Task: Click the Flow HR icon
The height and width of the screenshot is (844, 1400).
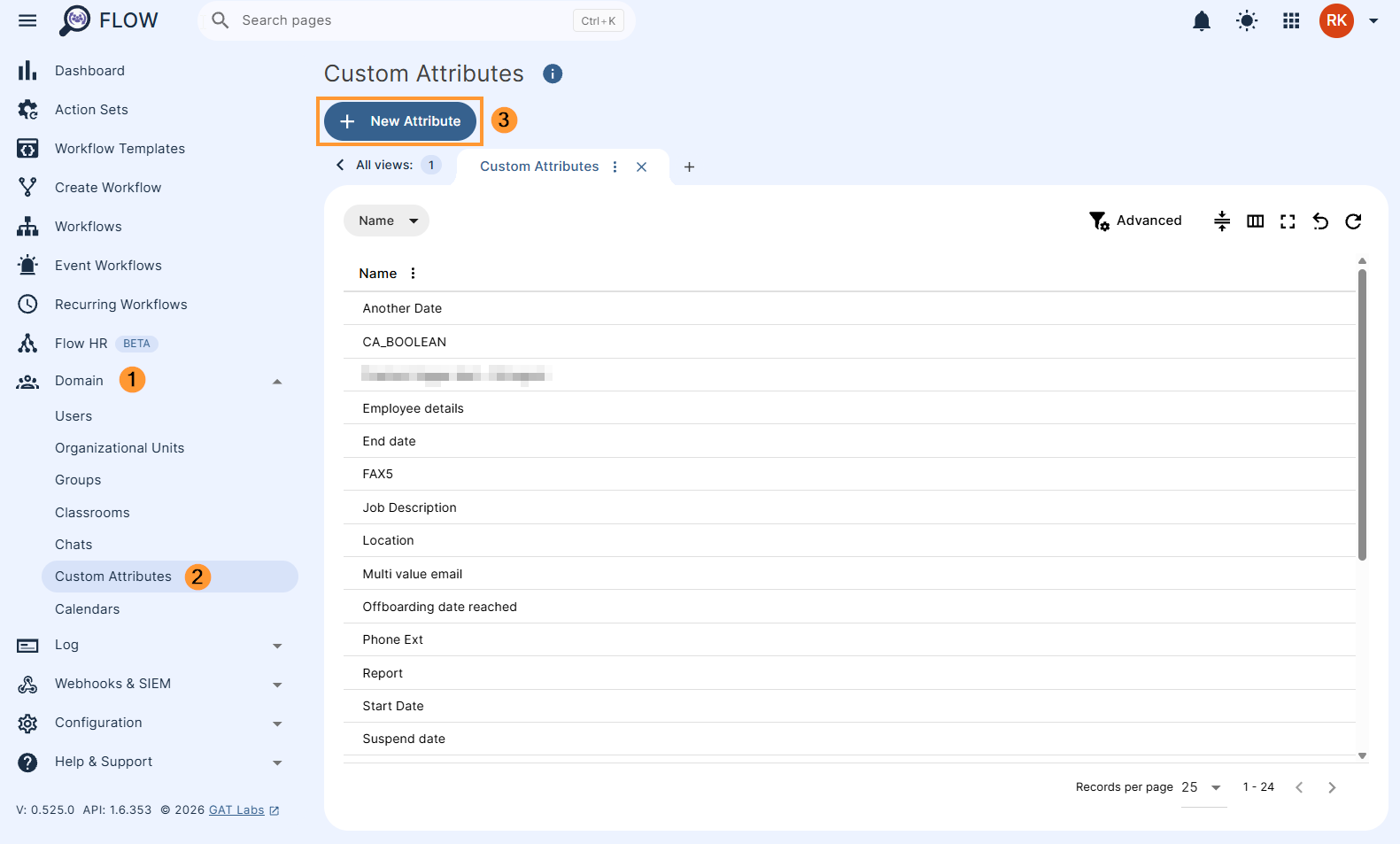Action: coord(27,344)
